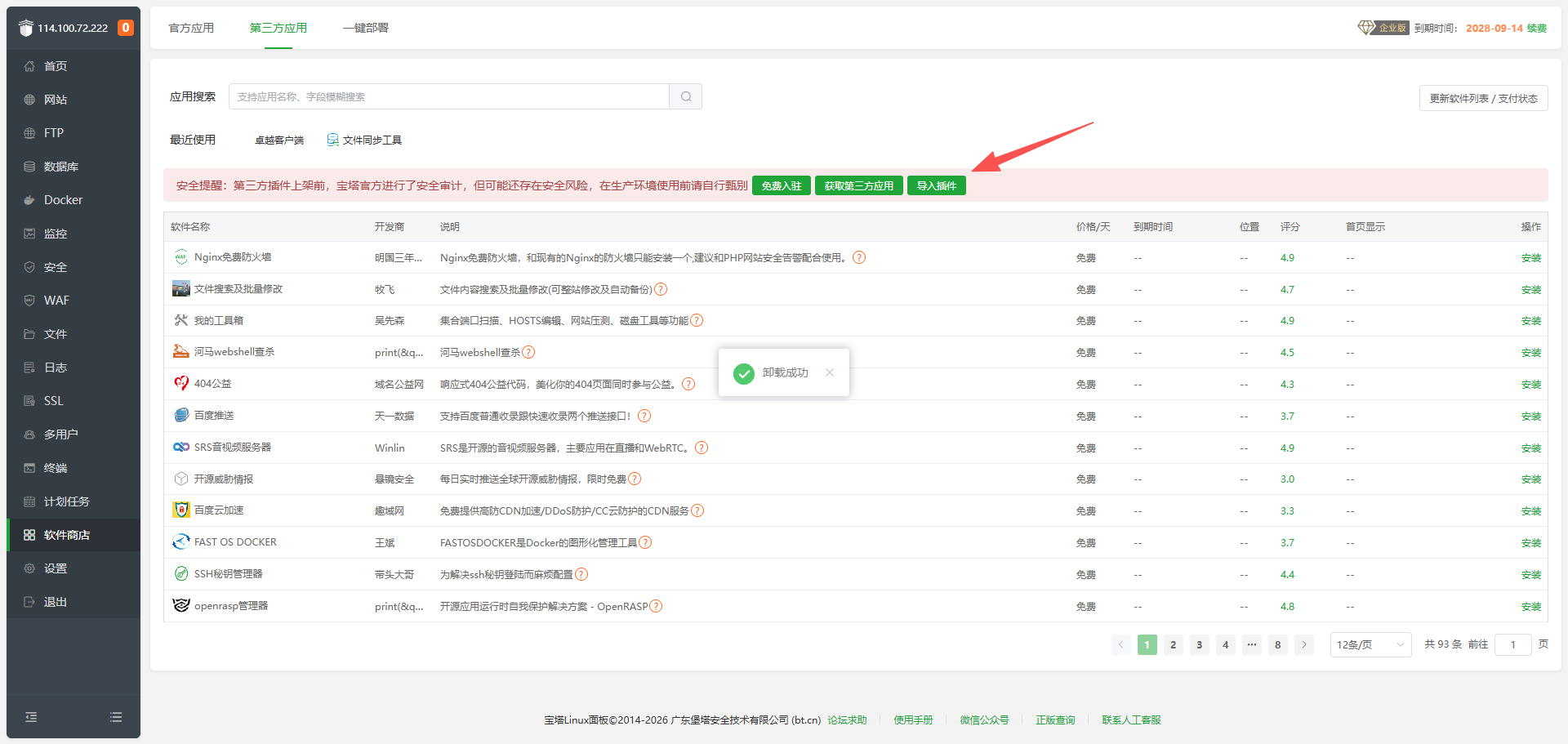Screen dimensions: 1568x744
Task: Click the collapse sidebar icon at bottom-left
Action: click(31, 717)
